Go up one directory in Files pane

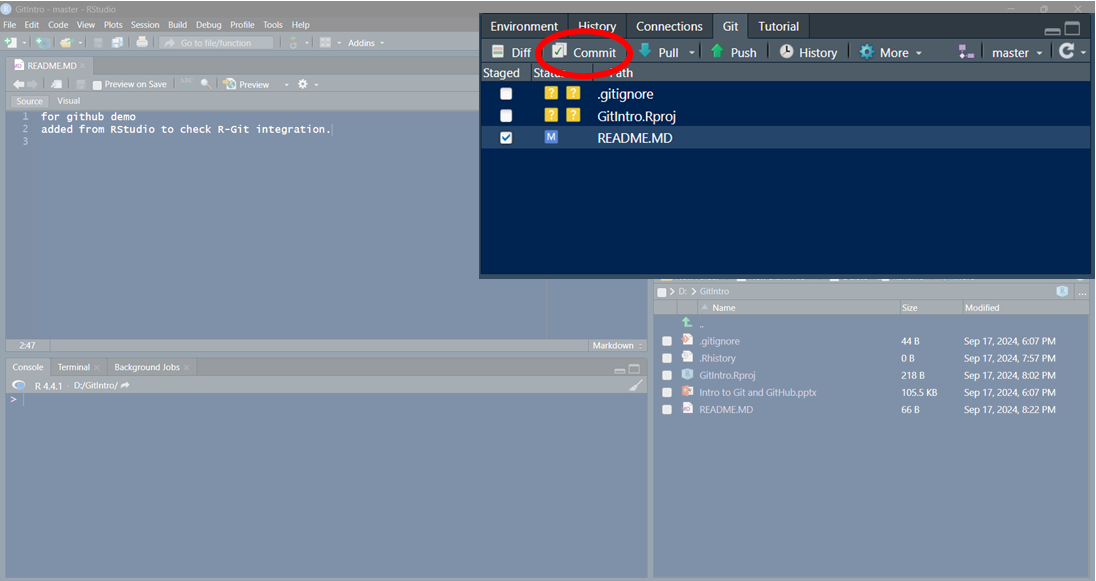[687, 322]
